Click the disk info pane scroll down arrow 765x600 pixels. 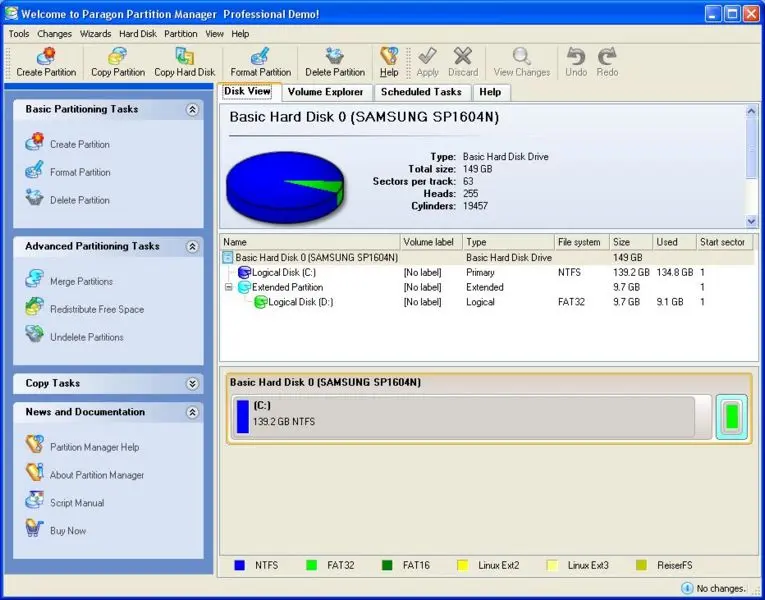[x=751, y=221]
